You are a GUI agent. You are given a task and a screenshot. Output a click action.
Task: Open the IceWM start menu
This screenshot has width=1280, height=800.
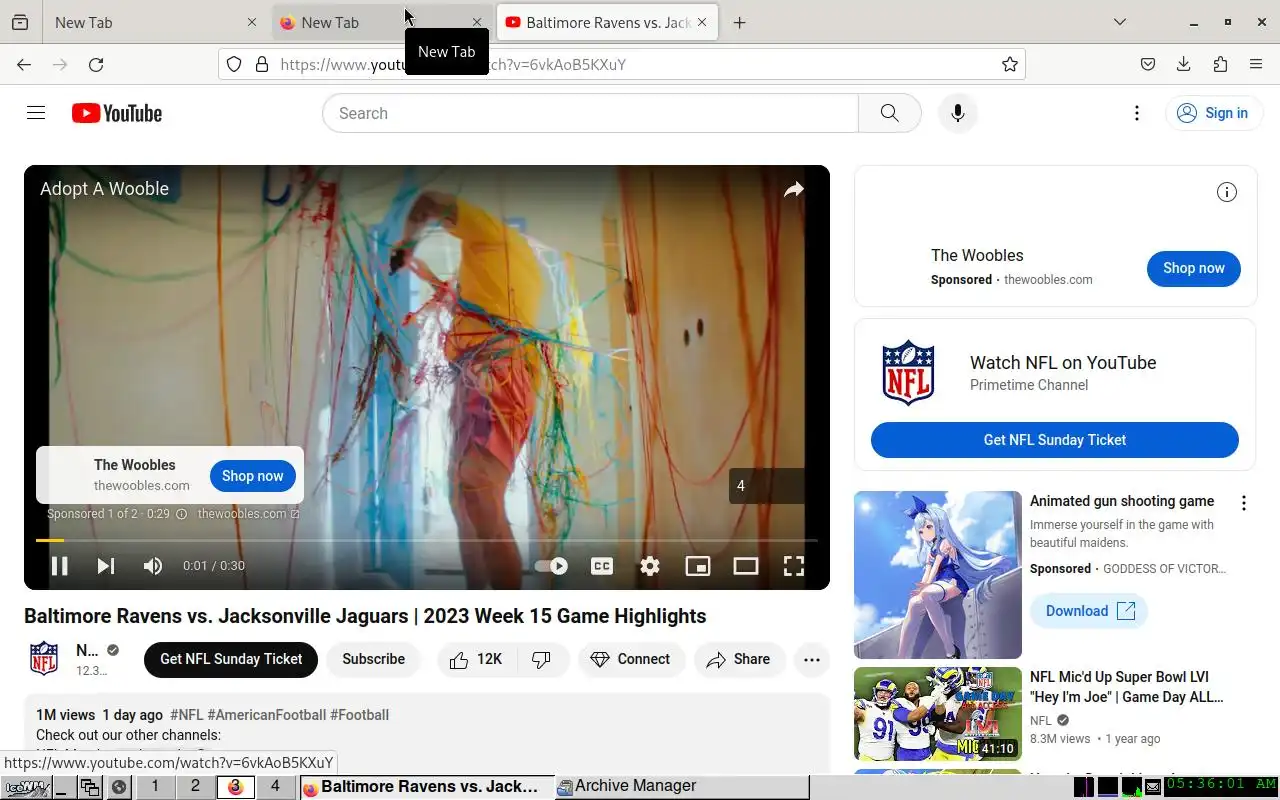pyautogui.click(x=26, y=787)
